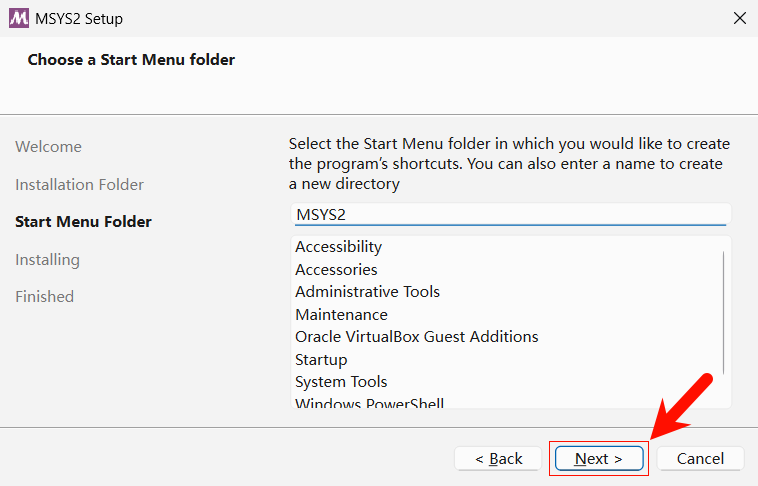Choose the Accessibility folder from list

(x=339, y=247)
